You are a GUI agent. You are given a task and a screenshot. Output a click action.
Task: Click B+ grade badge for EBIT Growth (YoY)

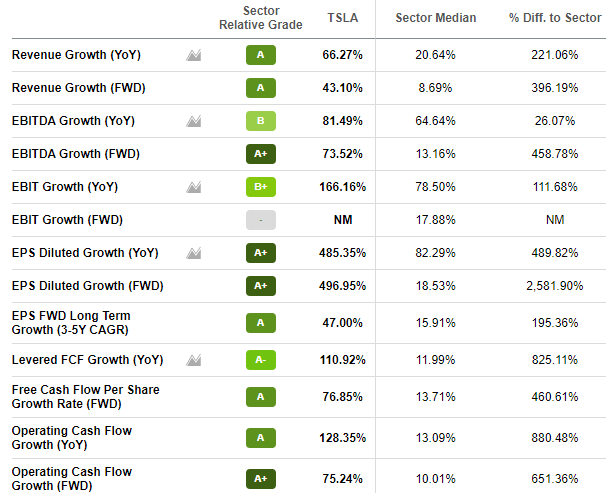pyautogui.click(x=260, y=187)
